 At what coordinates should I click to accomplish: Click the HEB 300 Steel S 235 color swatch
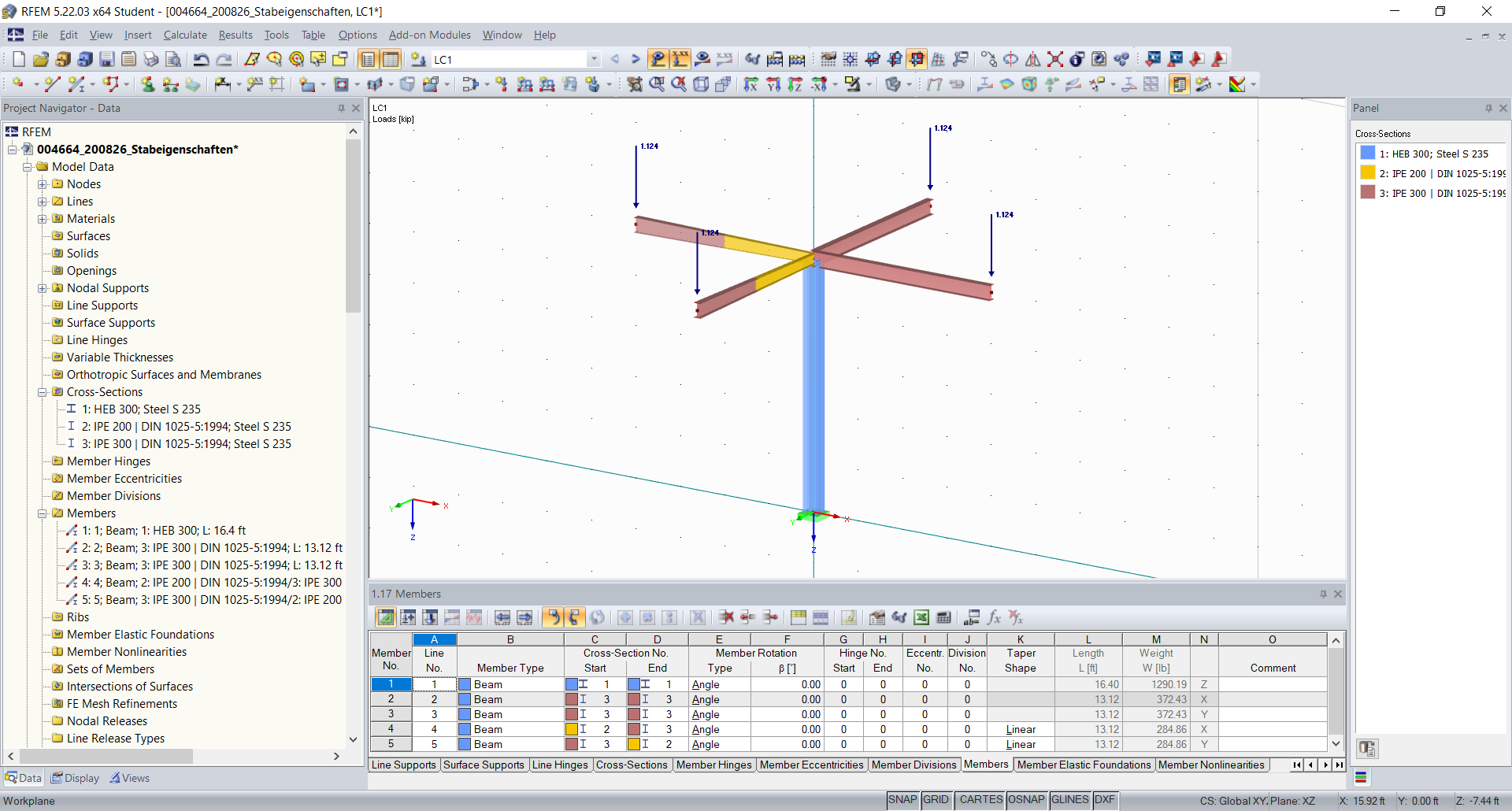click(1366, 153)
